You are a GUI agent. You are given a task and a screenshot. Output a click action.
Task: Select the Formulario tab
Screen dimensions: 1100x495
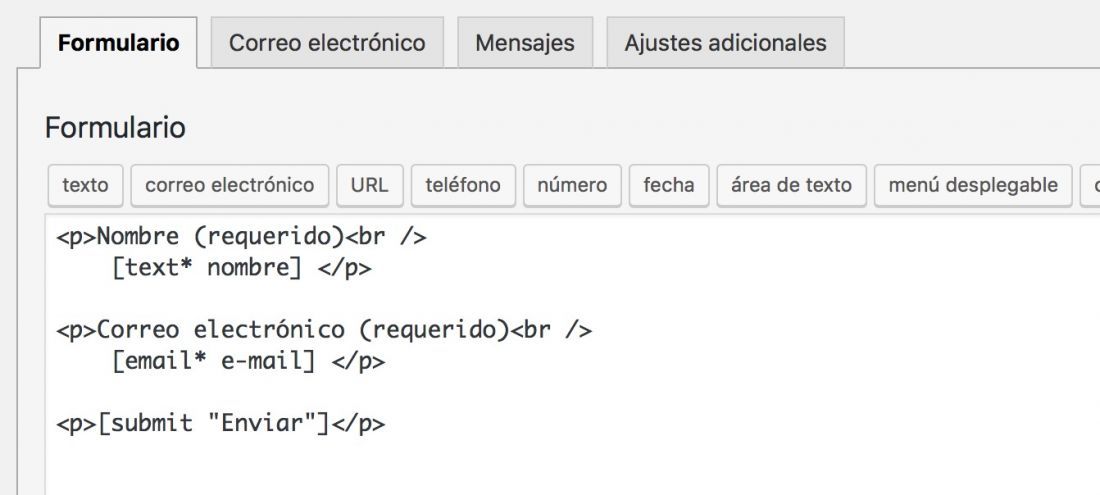coord(119,43)
